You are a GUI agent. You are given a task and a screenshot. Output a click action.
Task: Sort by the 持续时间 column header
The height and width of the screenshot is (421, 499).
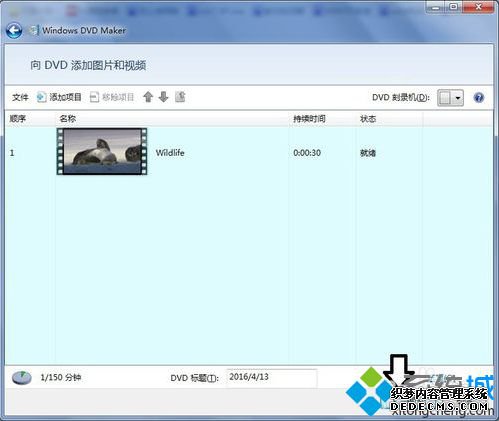tap(309, 118)
